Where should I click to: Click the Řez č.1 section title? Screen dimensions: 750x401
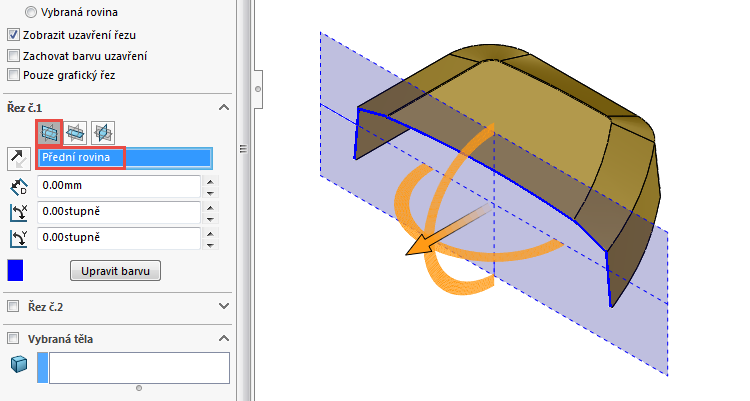24,108
